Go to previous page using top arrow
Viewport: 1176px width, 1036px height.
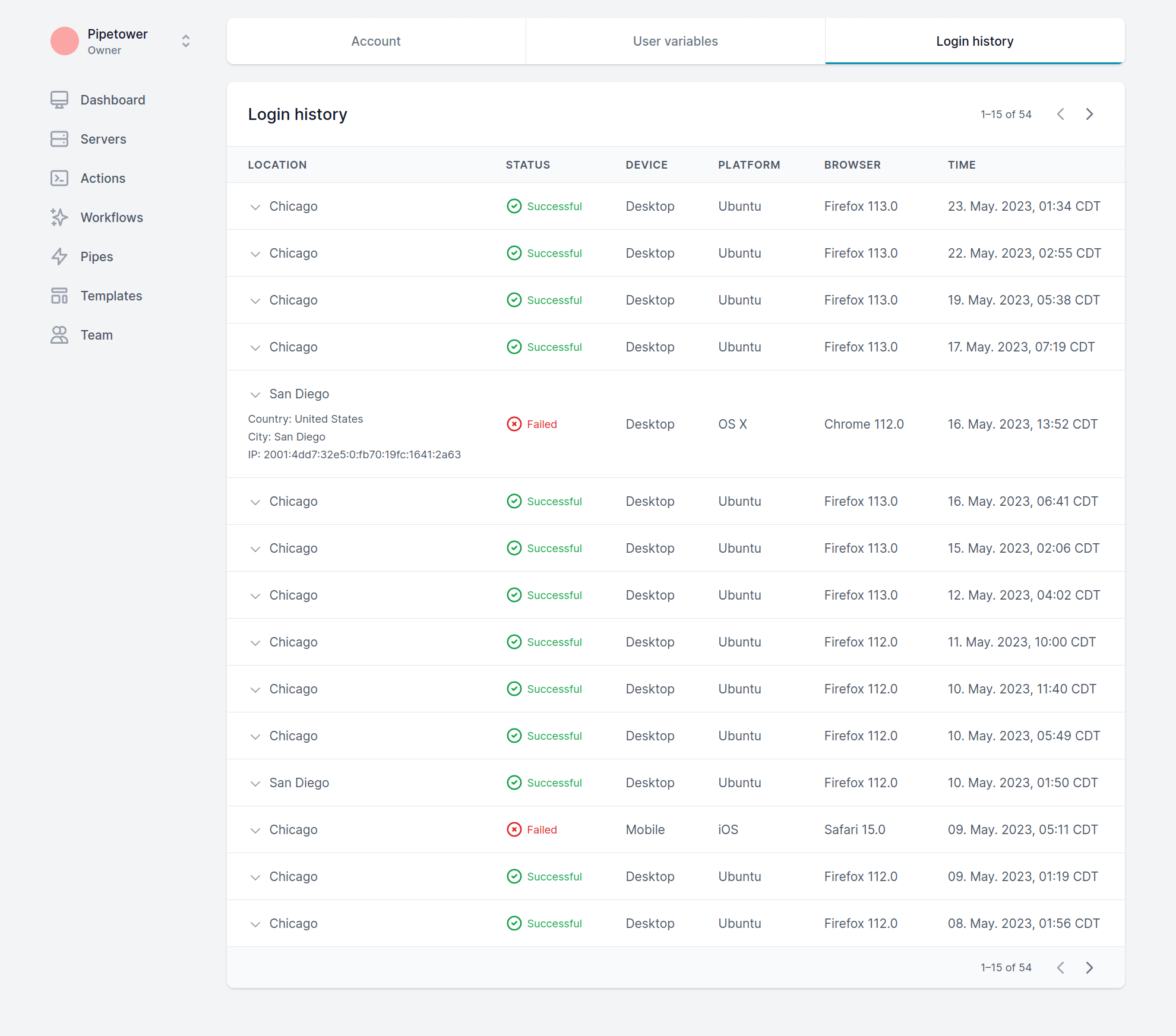1061,114
